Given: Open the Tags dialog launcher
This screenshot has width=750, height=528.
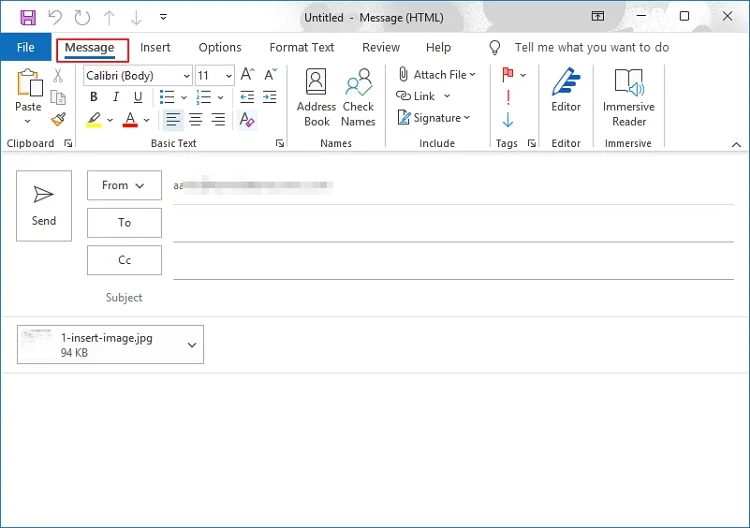Looking at the screenshot, I should 531,143.
